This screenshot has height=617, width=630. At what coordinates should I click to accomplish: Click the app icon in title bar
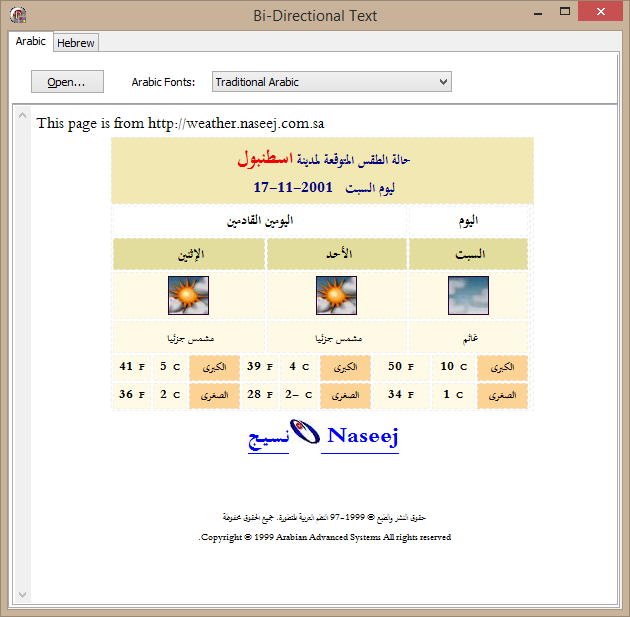16,15
